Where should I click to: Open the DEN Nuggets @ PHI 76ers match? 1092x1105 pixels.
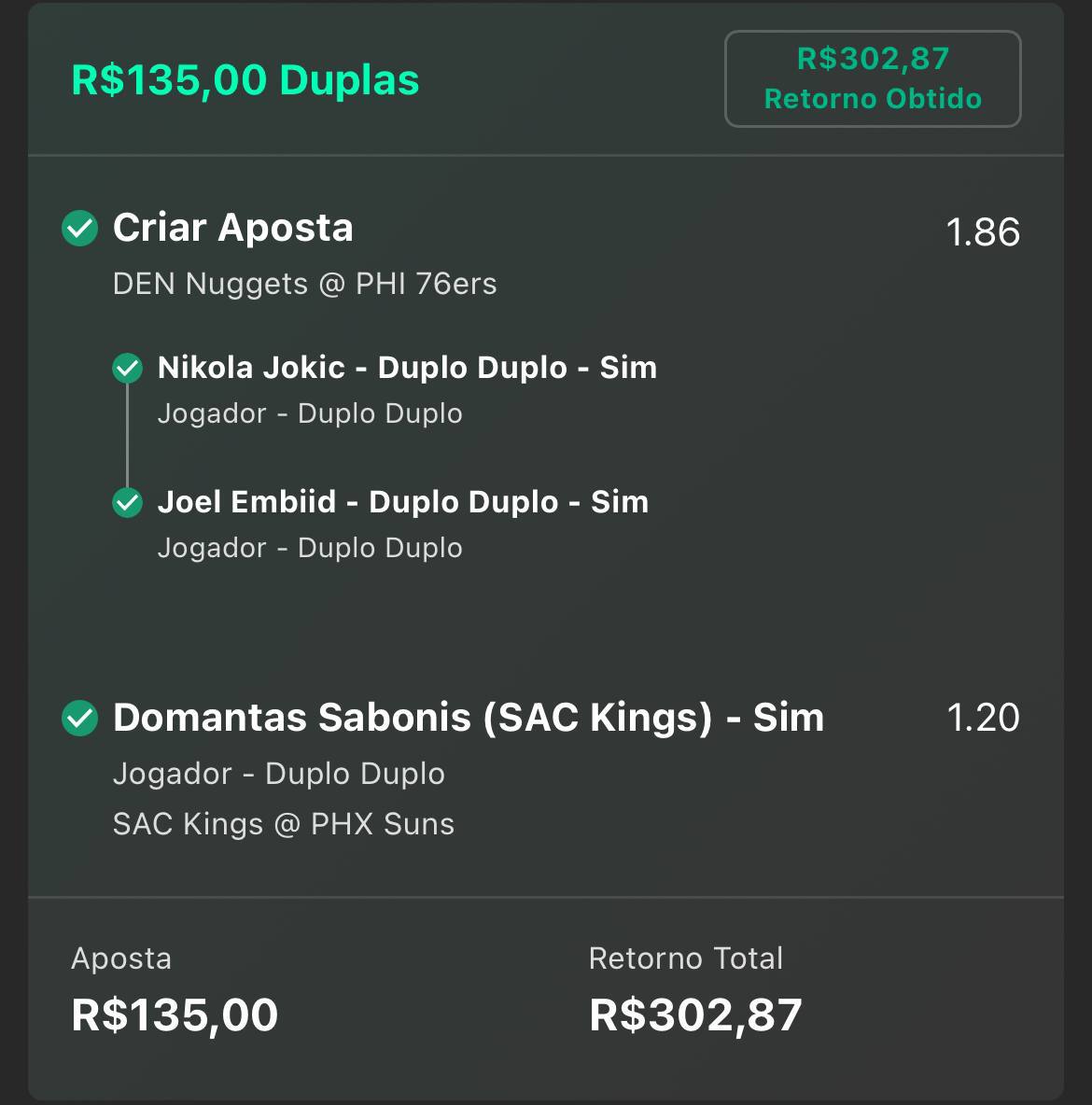coord(304,284)
